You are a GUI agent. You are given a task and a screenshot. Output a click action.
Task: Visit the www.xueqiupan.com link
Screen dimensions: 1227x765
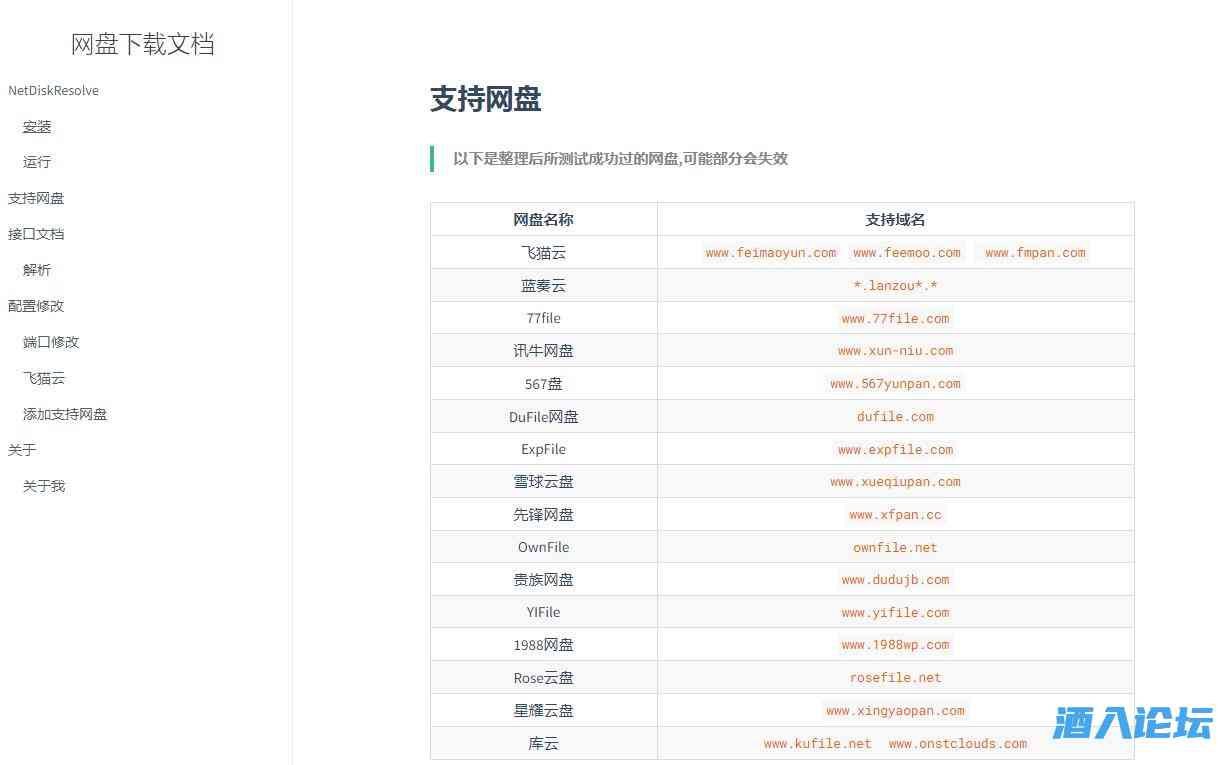coord(895,481)
